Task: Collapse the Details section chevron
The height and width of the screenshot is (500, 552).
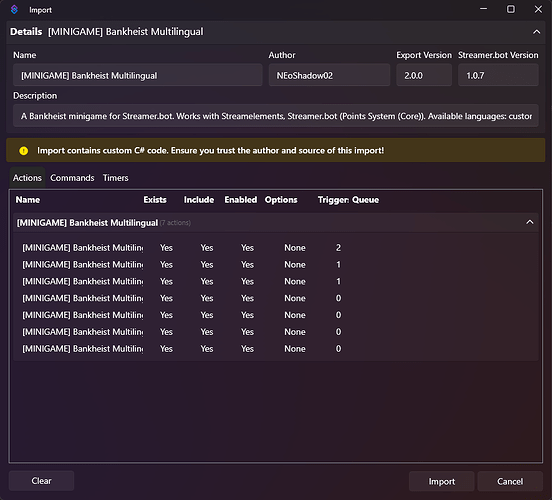Action: pos(536,32)
